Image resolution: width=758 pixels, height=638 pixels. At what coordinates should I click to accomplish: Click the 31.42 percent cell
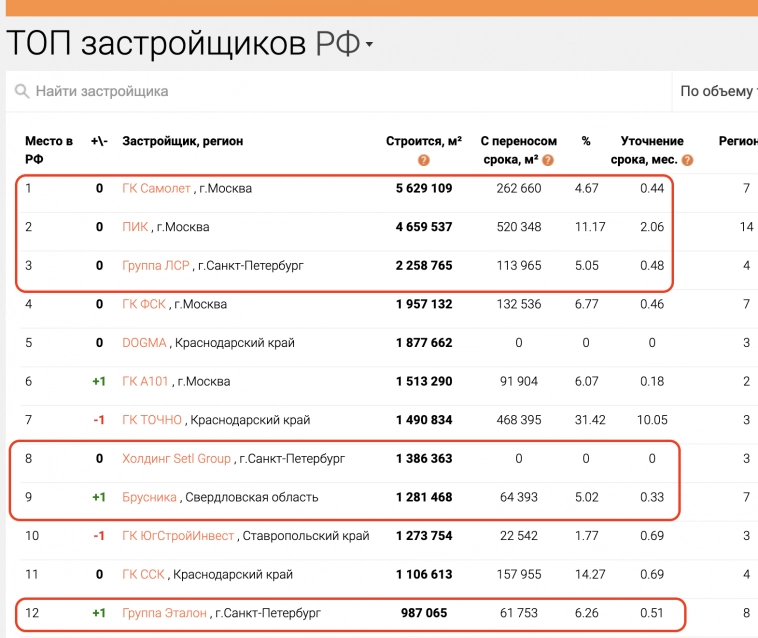590,420
